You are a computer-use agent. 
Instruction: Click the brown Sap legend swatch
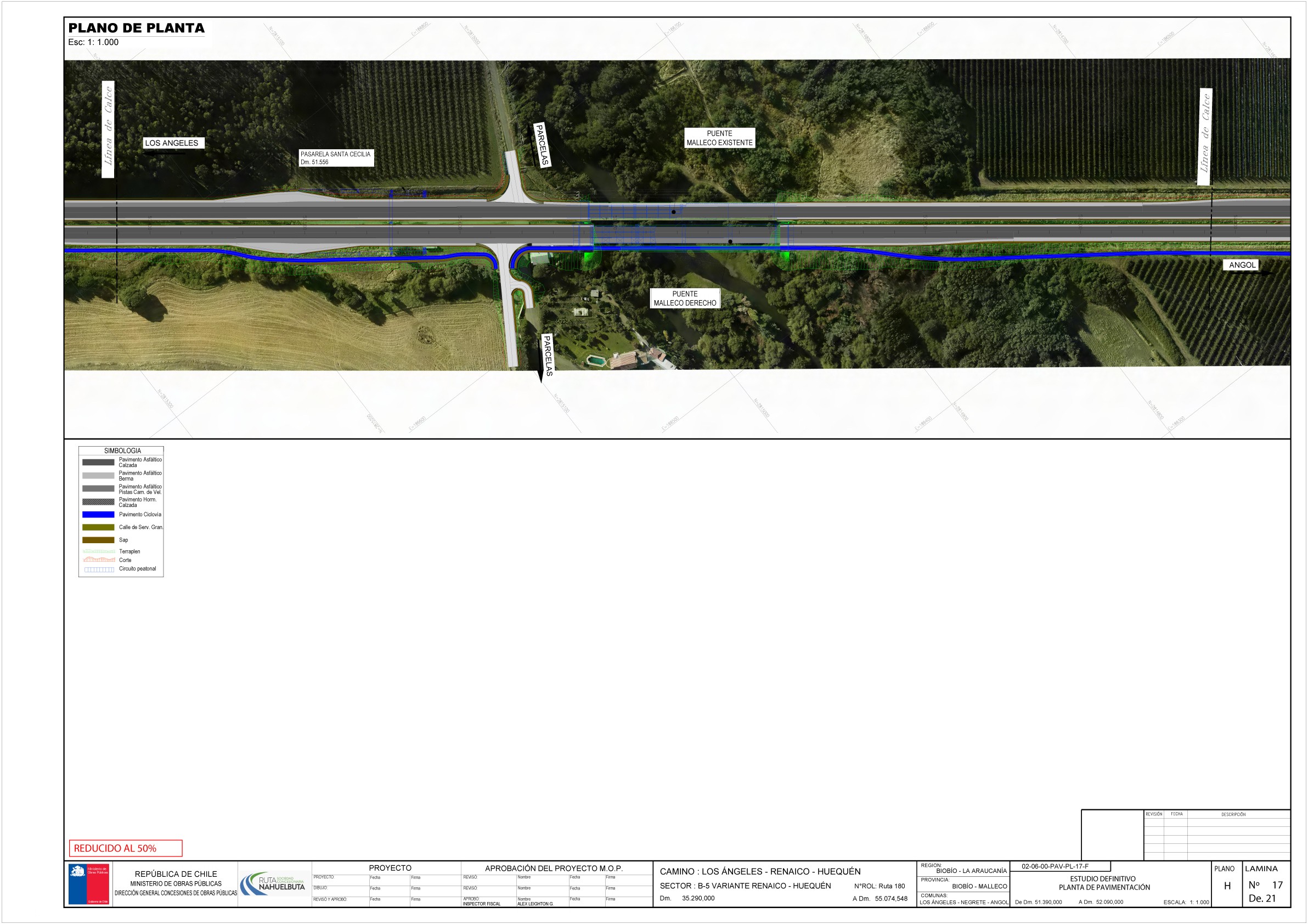point(98,540)
